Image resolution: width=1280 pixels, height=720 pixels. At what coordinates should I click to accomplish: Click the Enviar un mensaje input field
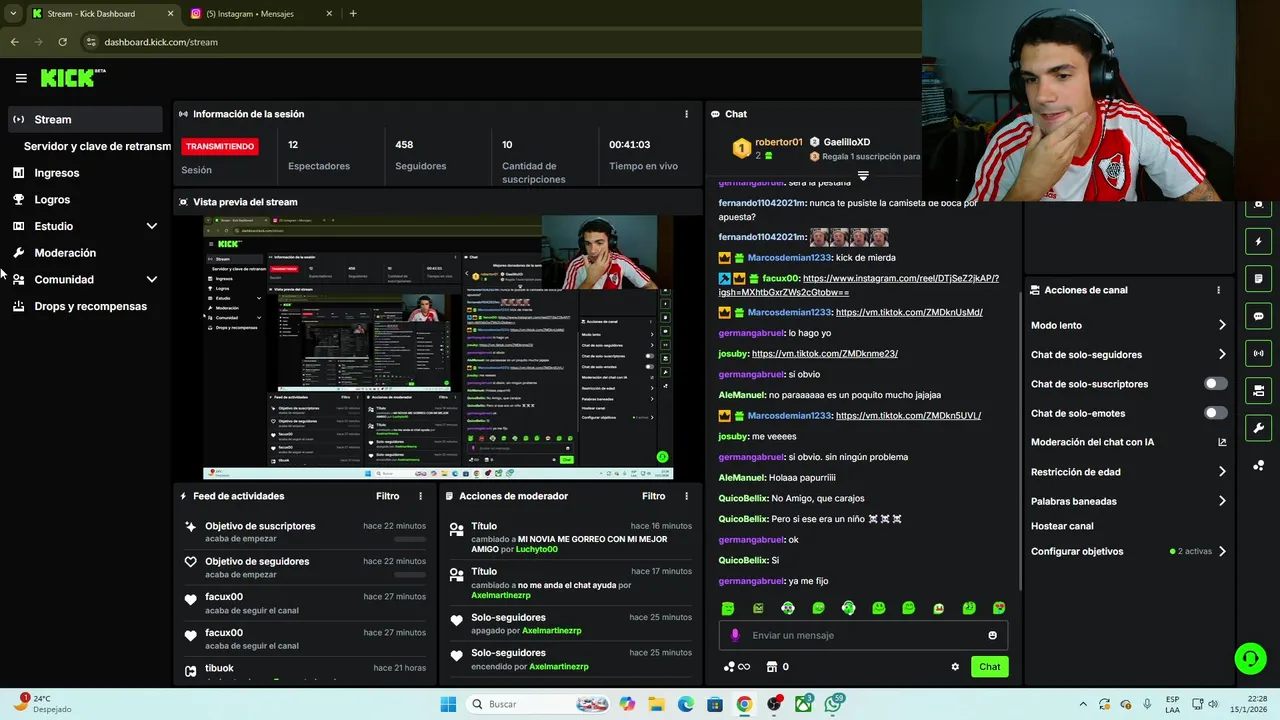click(863, 635)
